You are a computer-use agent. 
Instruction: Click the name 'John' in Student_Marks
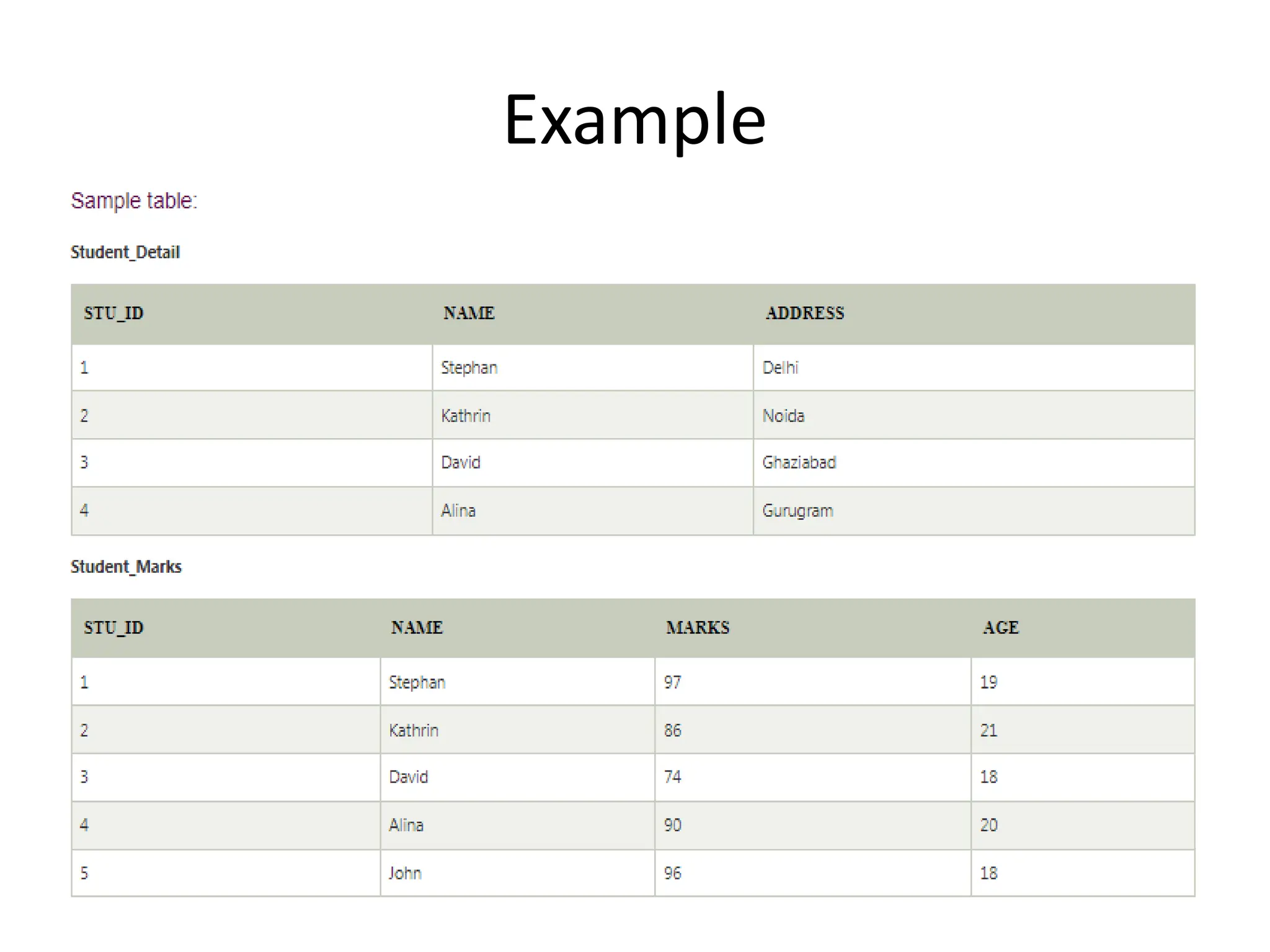(x=405, y=874)
